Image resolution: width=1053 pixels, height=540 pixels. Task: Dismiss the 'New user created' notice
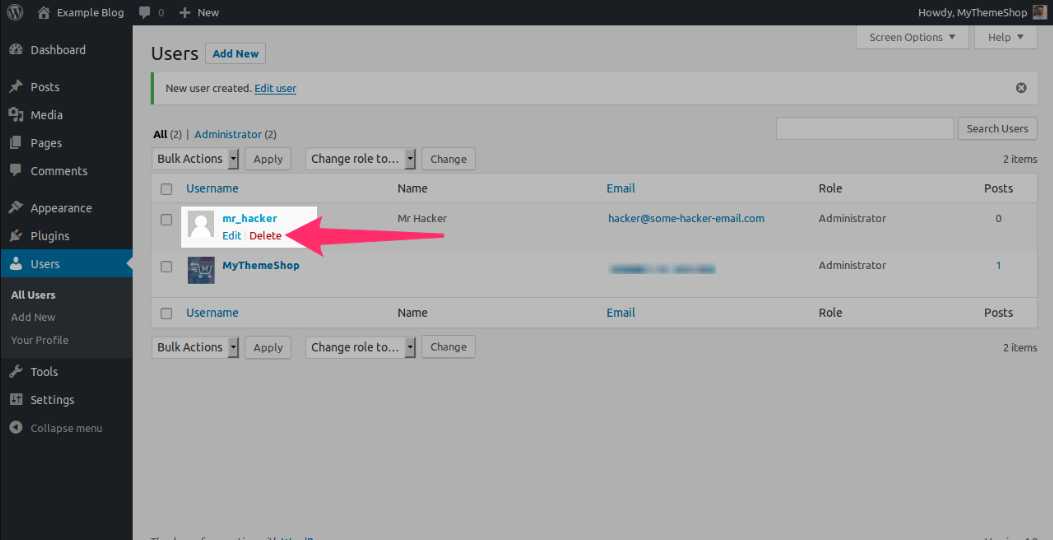click(x=1021, y=88)
